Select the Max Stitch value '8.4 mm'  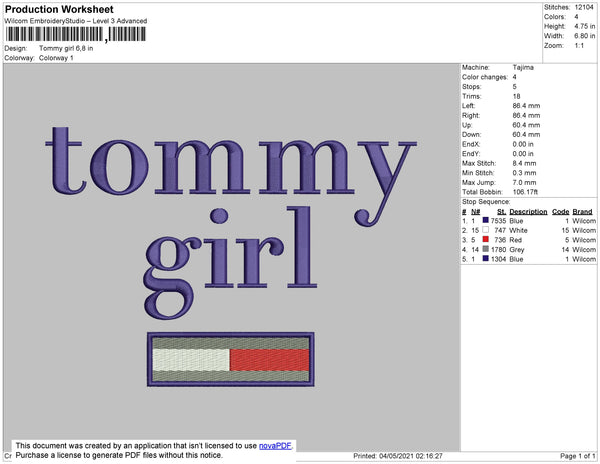pos(524,163)
